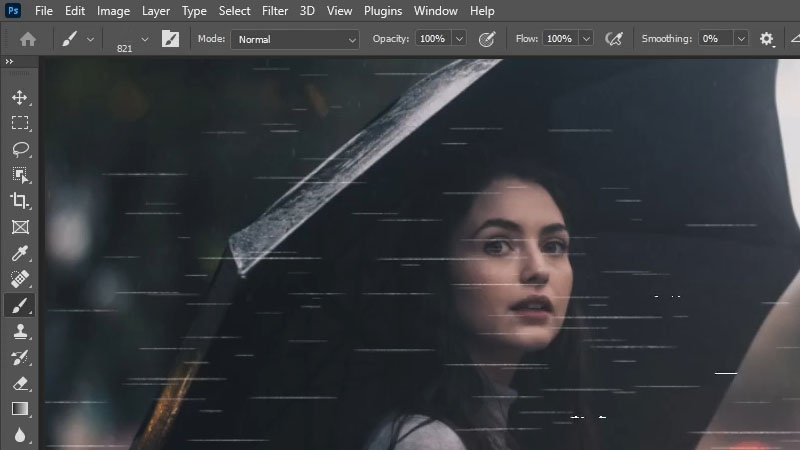This screenshot has width=800, height=450.
Task: Click the Opacity 100% value field
Action: (433, 39)
